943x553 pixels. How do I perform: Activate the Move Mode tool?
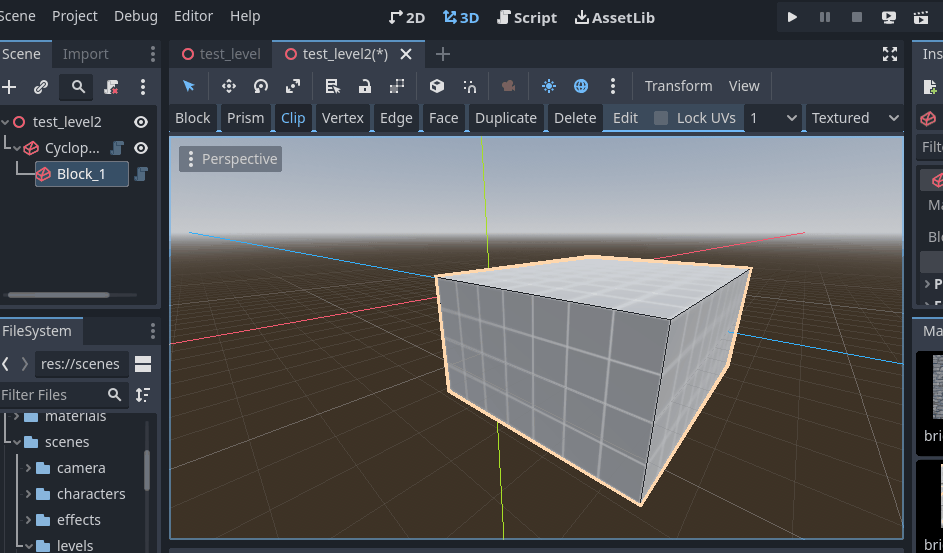coord(229,86)
